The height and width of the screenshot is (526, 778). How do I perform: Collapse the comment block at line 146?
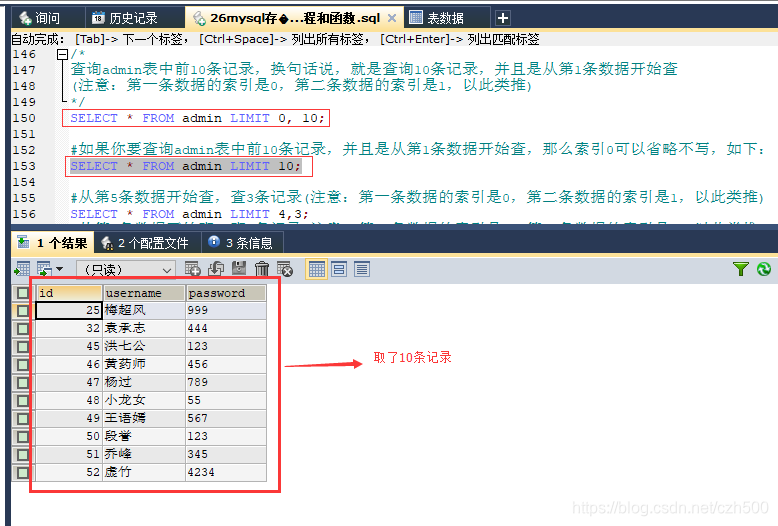click(x=62, y=54)
